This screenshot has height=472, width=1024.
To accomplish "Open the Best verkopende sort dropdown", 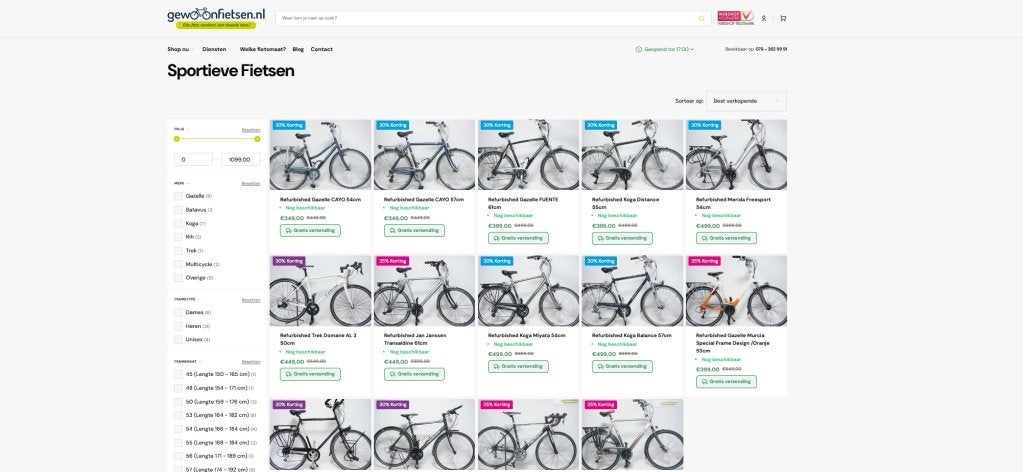I will 746,101.
